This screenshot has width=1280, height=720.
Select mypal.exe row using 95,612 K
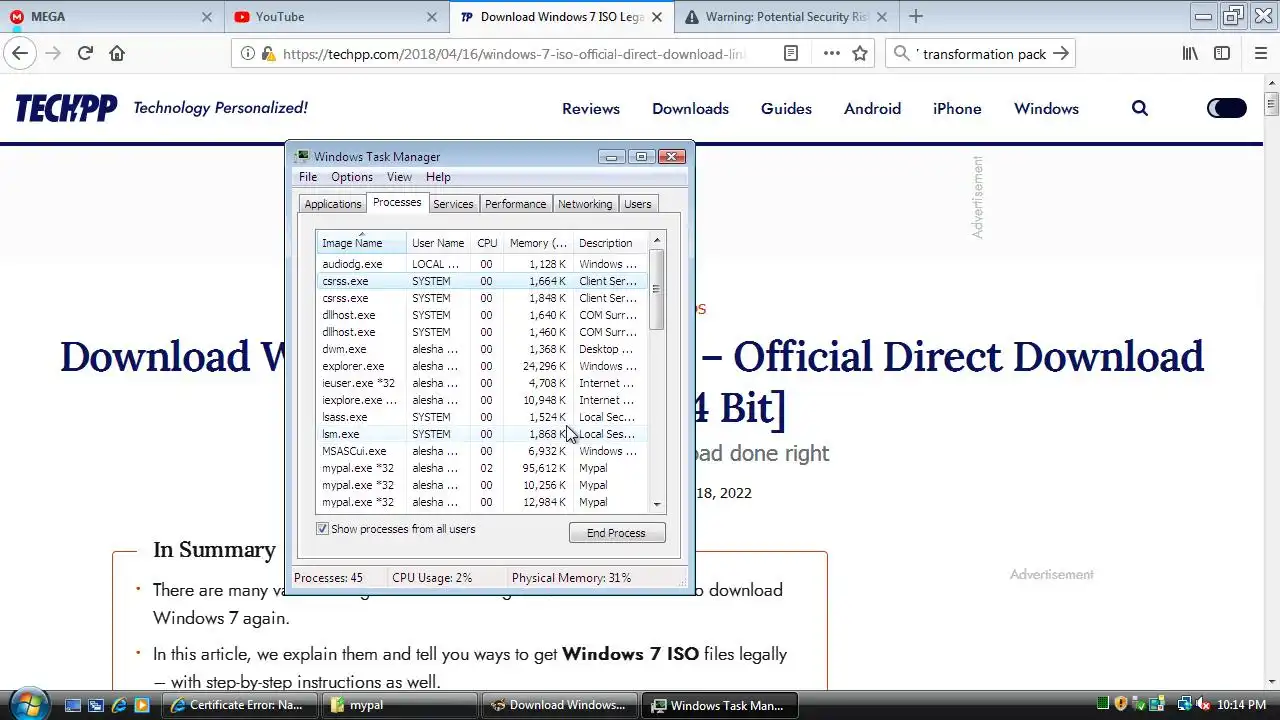(482, 468)
